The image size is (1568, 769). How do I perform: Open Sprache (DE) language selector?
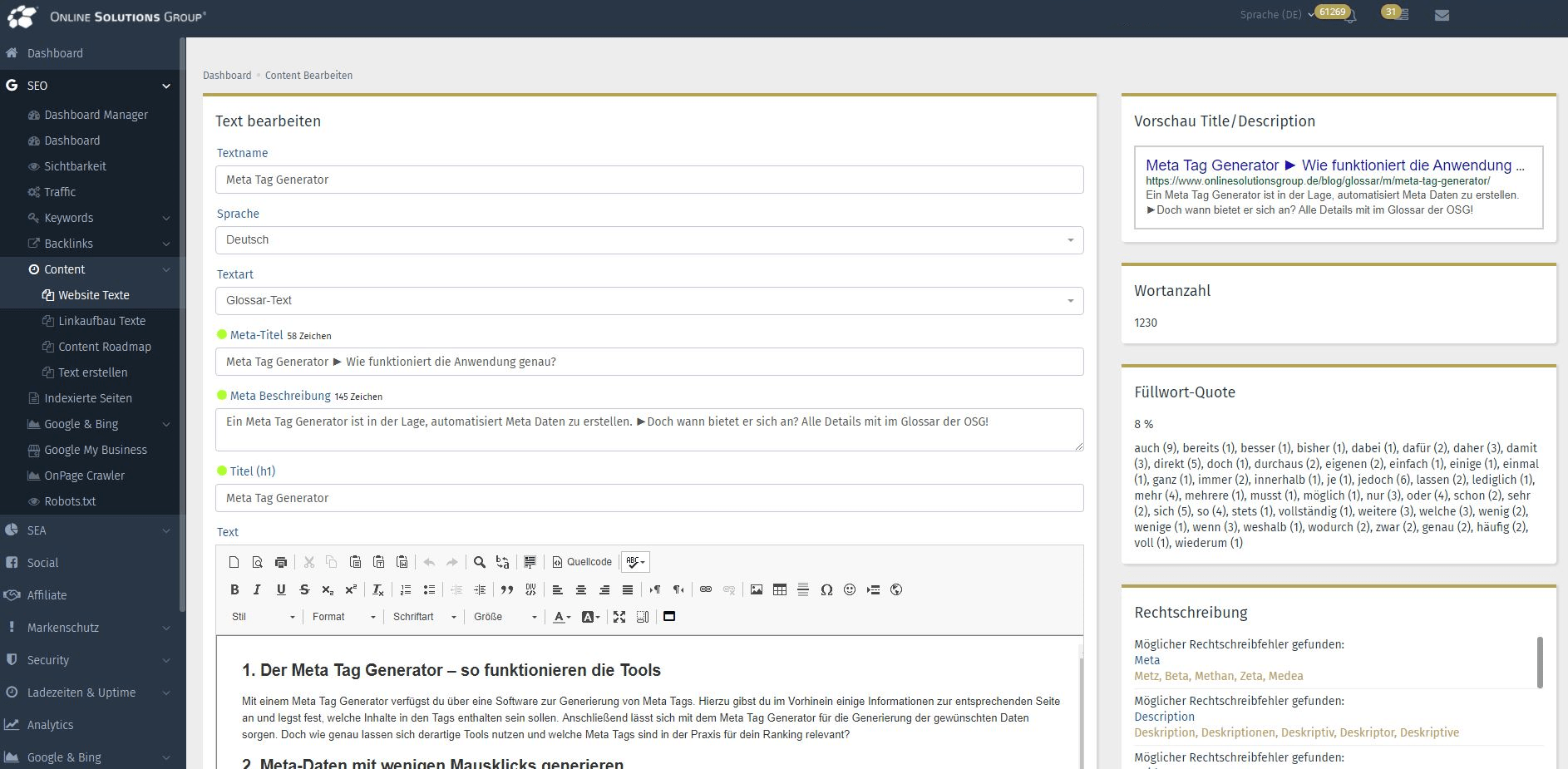[x=1277, y=15]
